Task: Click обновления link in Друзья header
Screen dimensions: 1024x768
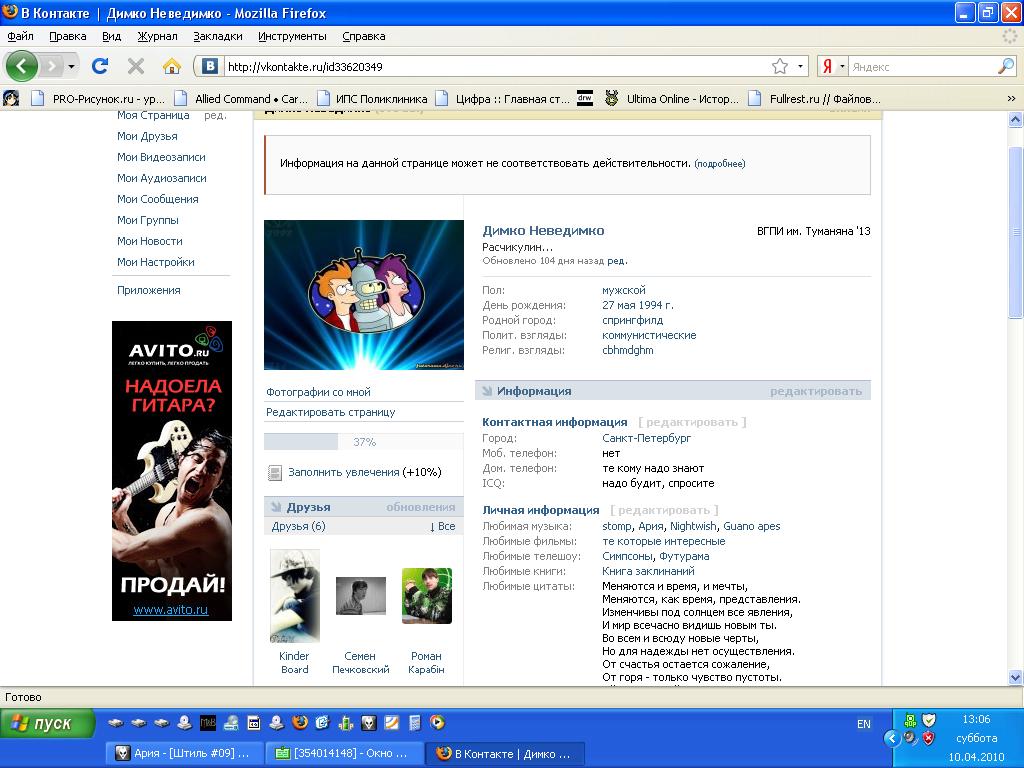Action: 421,507
